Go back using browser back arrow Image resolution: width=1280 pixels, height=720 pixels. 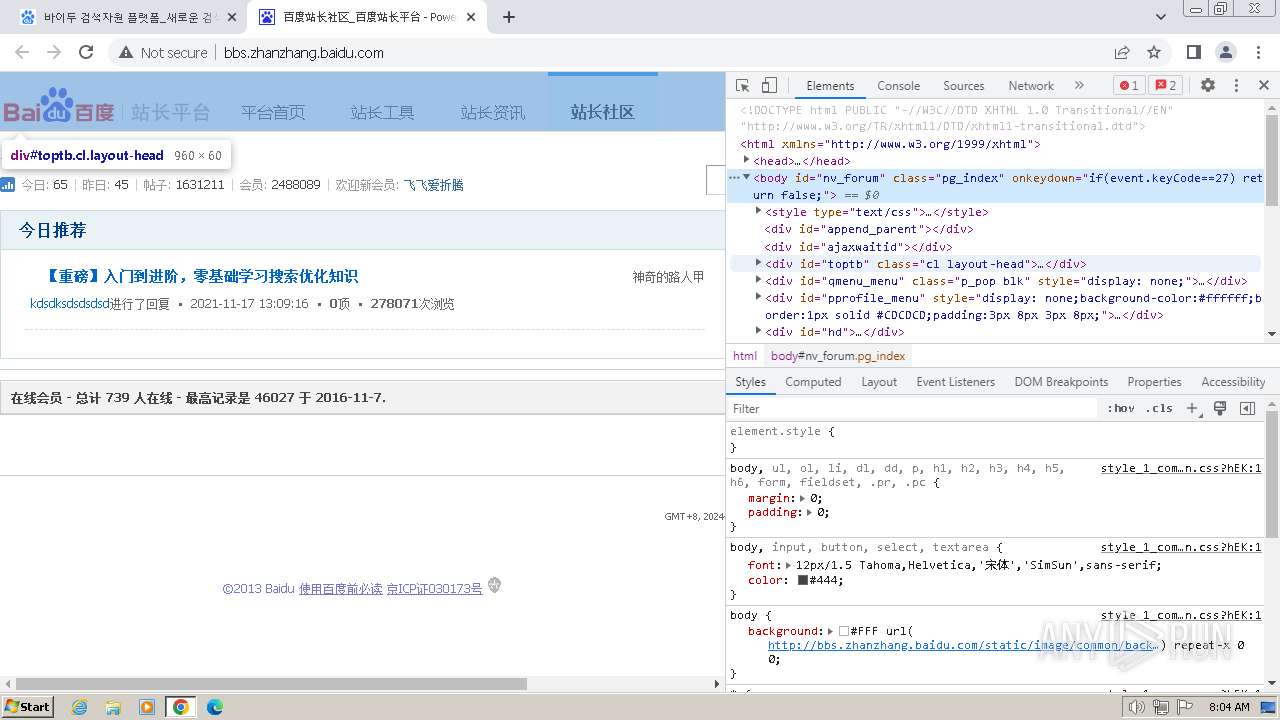[22, 52]
